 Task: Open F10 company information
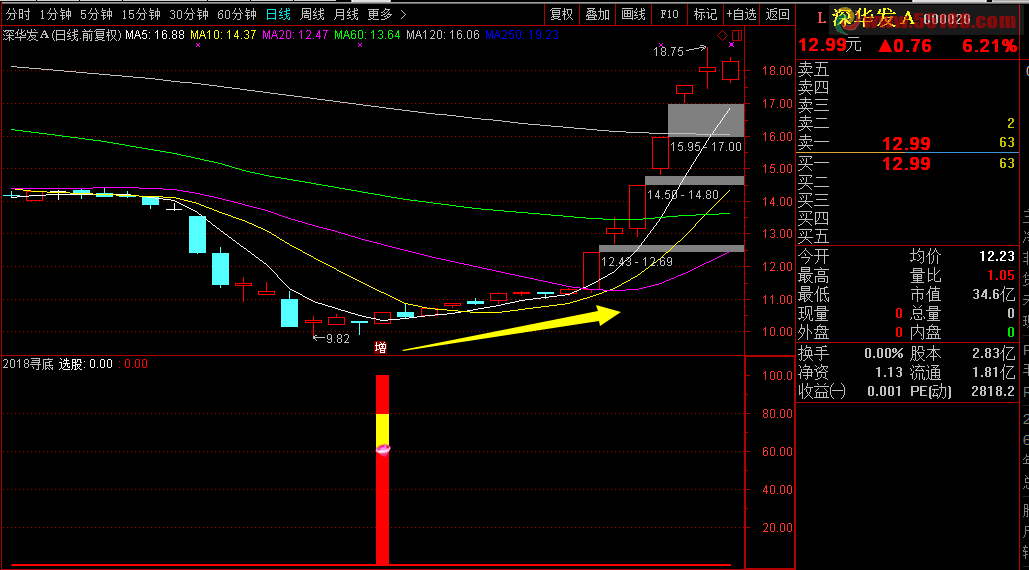(669, 14)
